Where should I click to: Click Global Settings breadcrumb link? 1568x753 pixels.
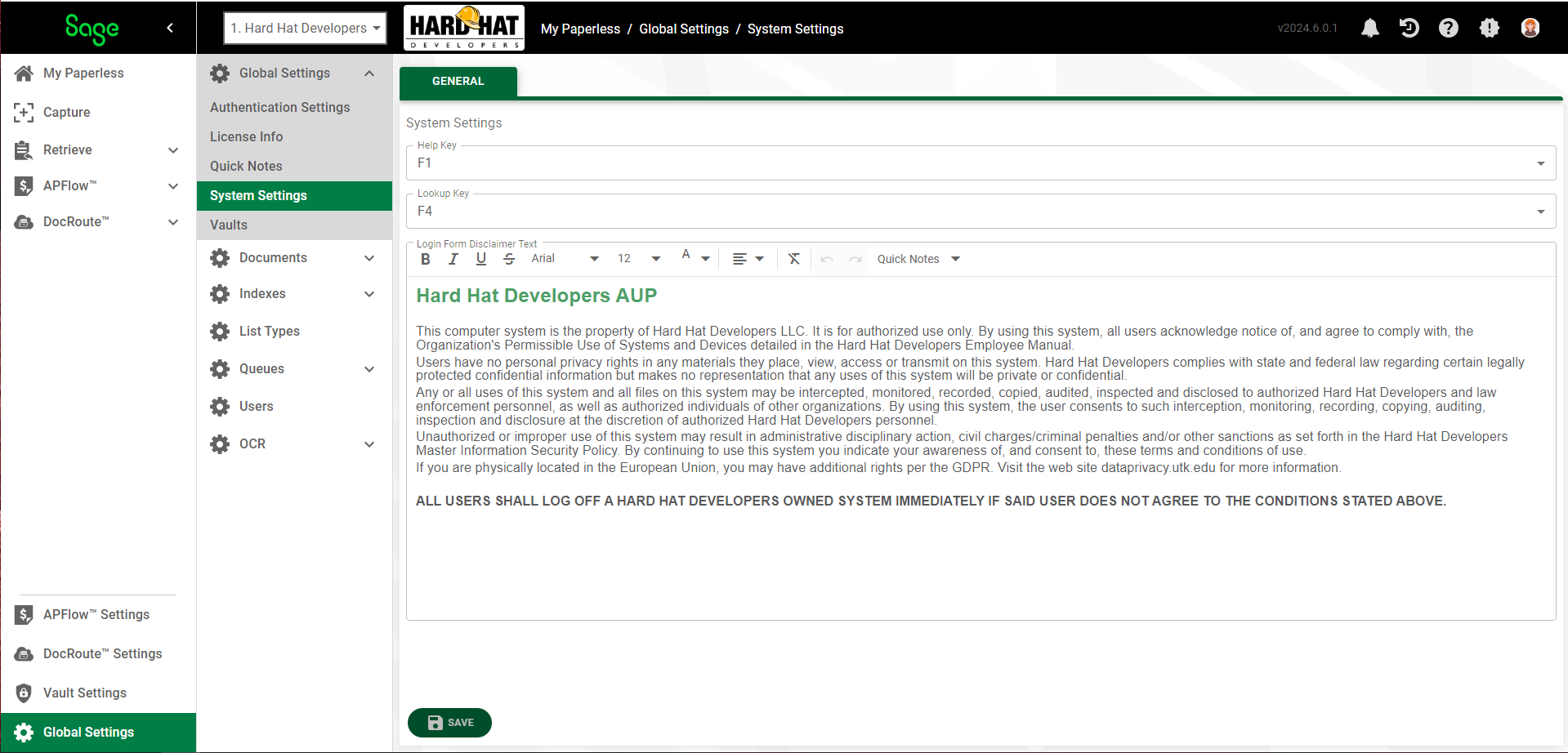pos(684,29)
